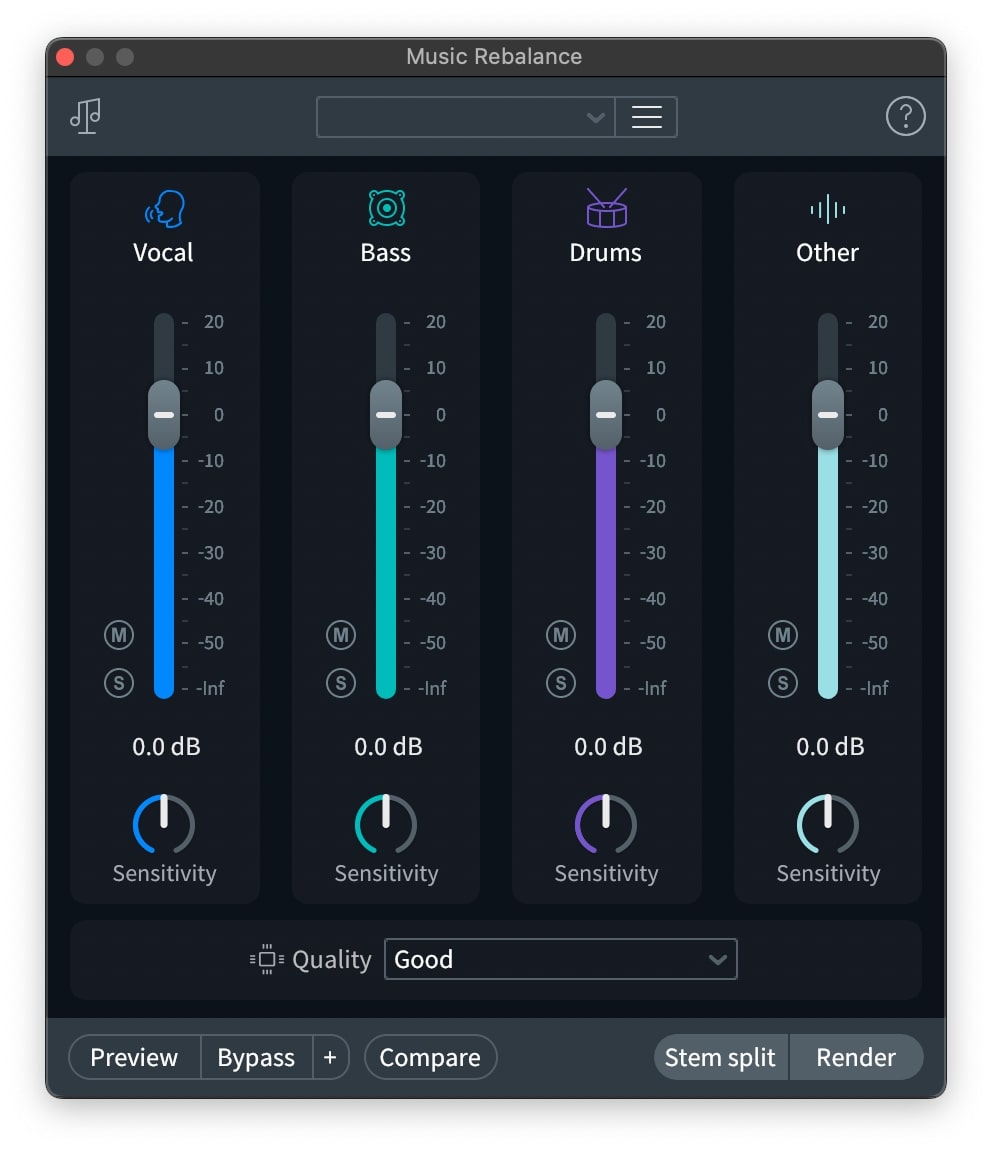
Task: Click the music note icon in the header
Action: click(x=85, y=115)
